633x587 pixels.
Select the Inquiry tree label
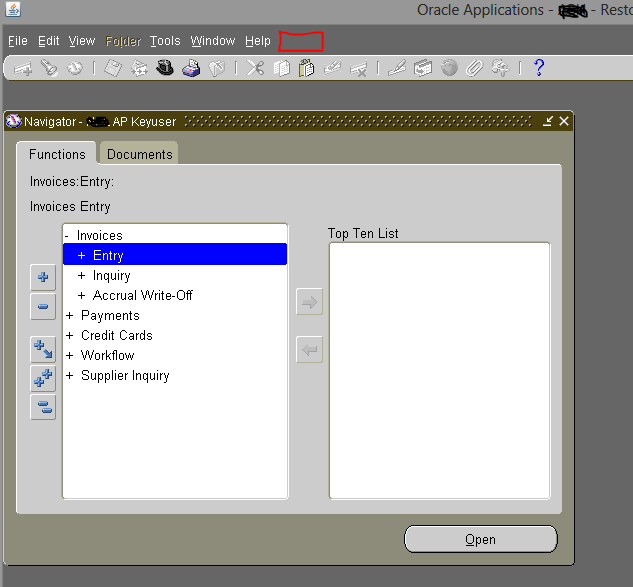(x=111, y=276)
